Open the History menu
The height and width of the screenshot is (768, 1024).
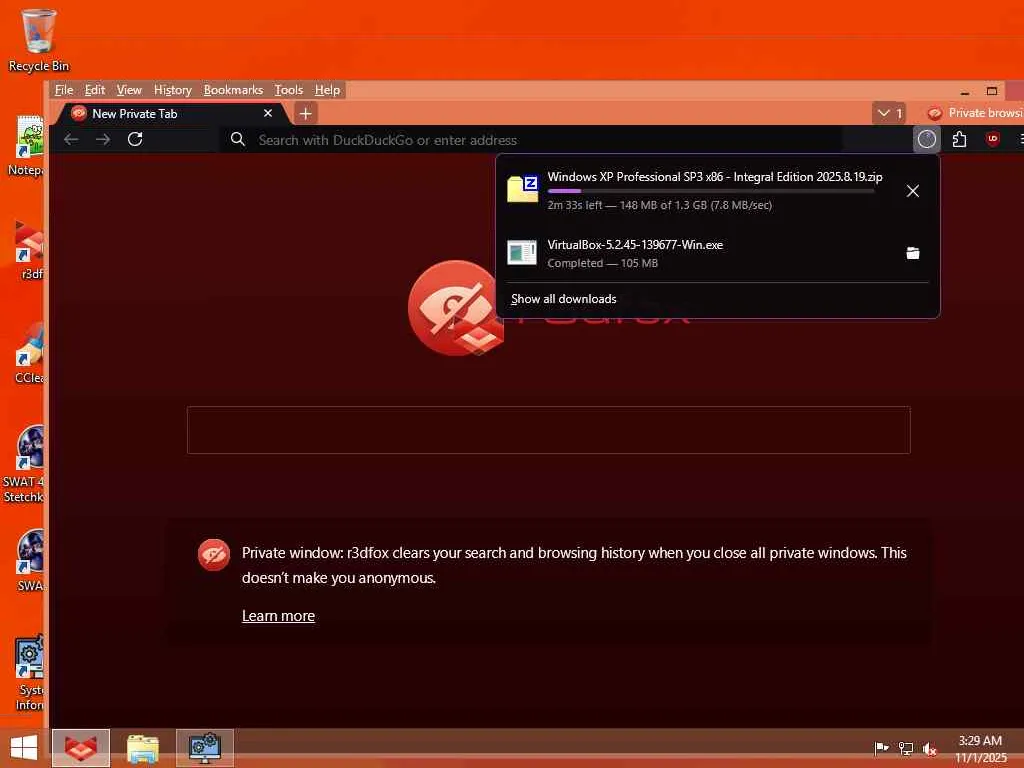point(172,89)
